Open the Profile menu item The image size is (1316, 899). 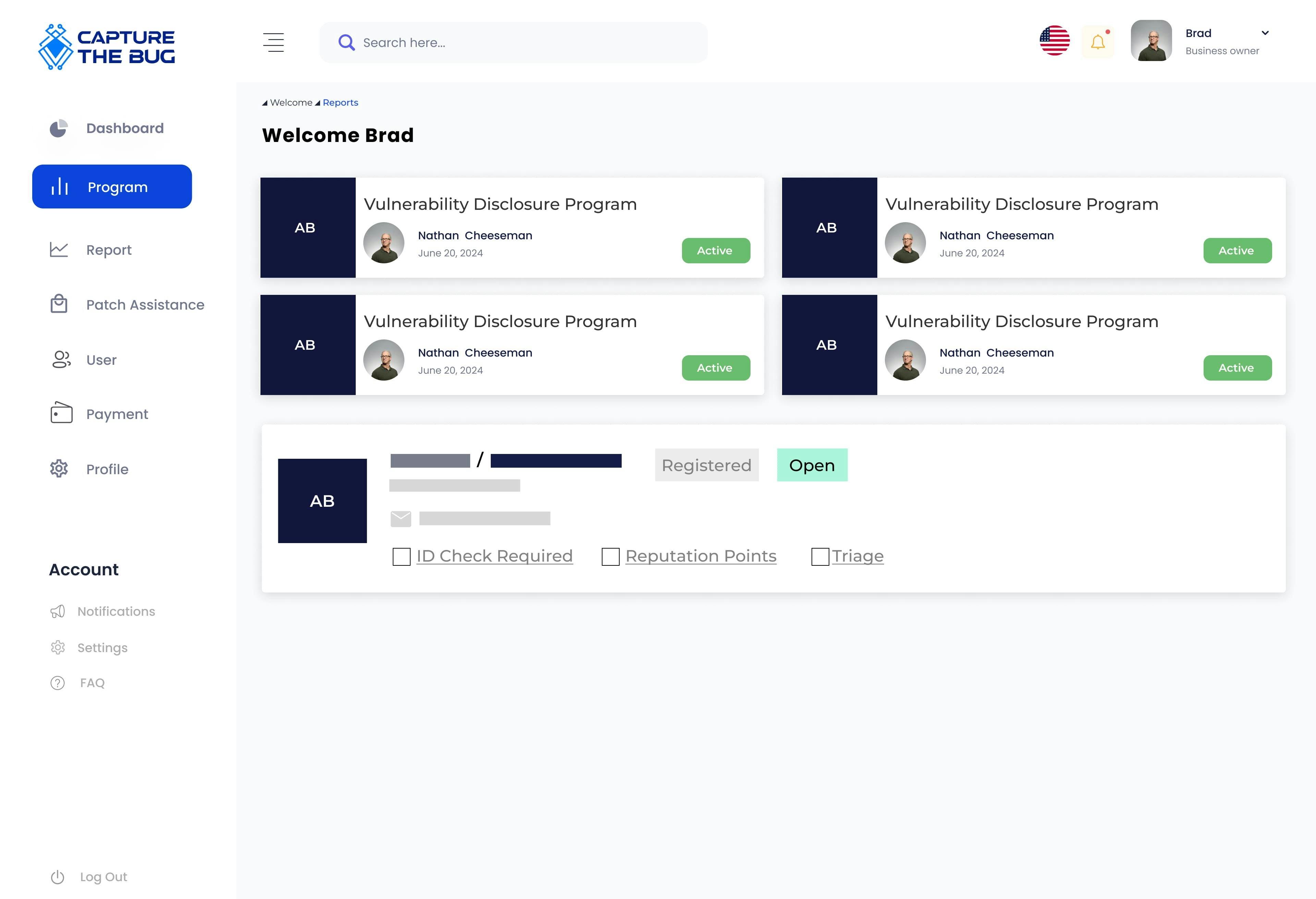click(x=108, y=470)
